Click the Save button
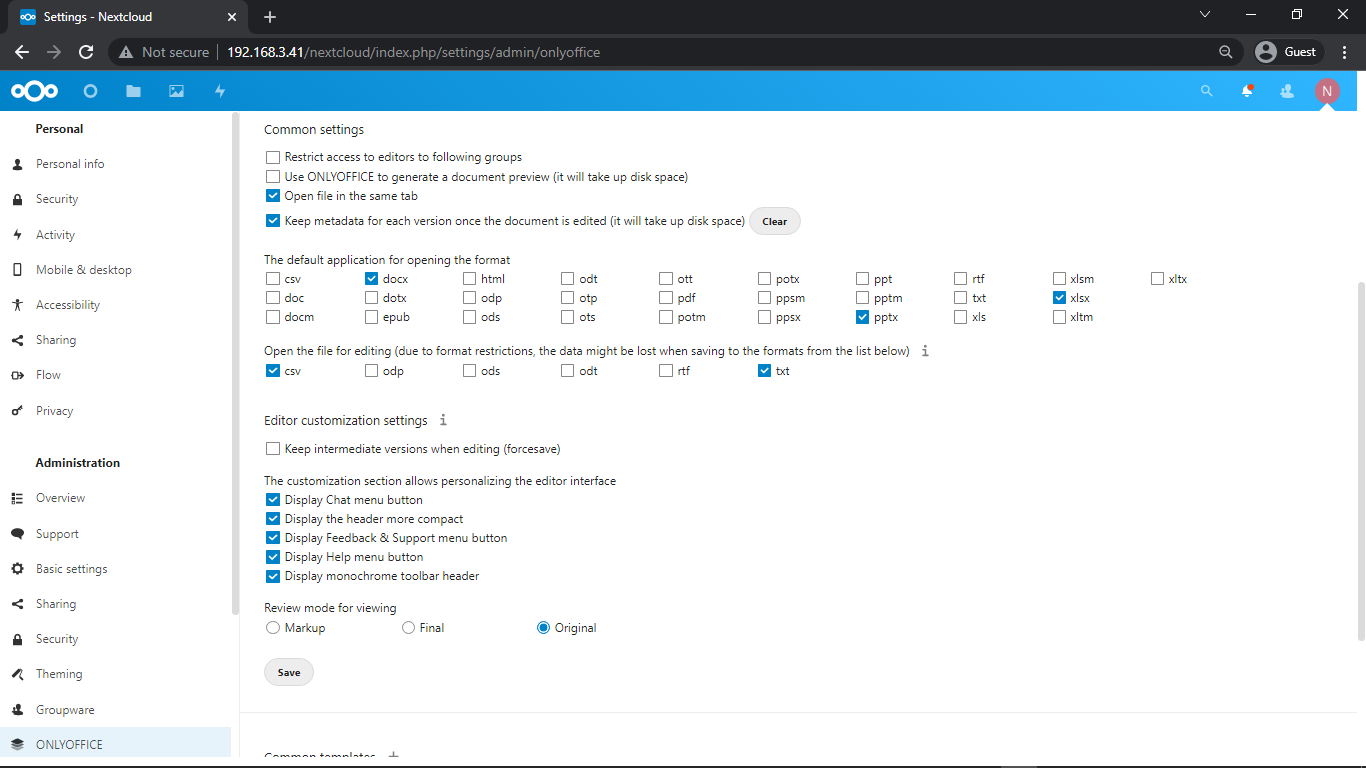1366x768 pixels. click(x=289, y=673)
